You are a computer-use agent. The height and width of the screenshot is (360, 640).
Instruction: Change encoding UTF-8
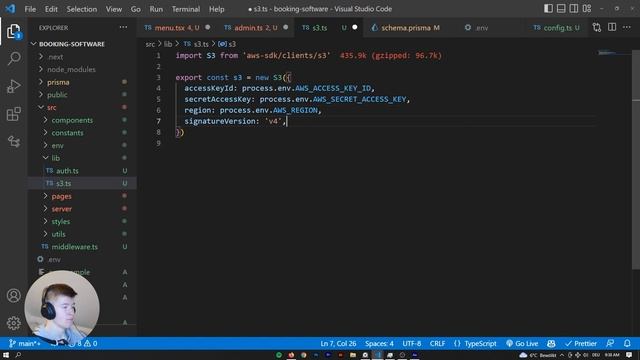point(411,343)
